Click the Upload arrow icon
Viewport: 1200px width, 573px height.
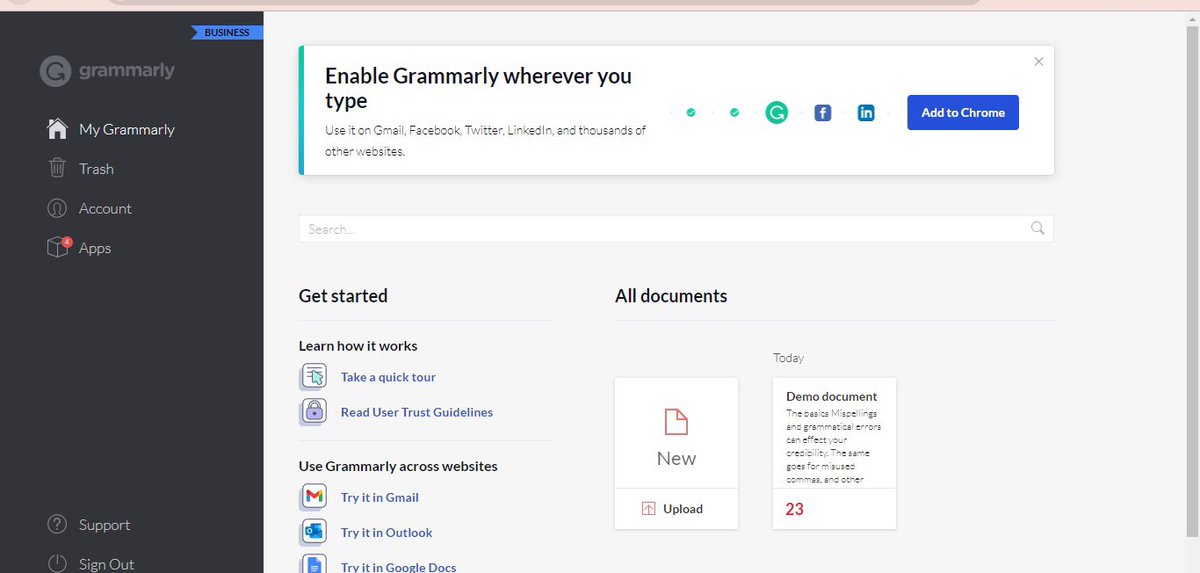point(648,509)
